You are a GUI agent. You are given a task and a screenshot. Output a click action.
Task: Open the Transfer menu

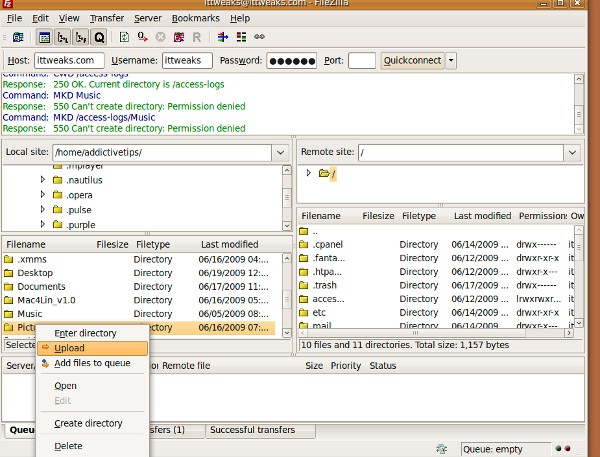tap(107, 18)
